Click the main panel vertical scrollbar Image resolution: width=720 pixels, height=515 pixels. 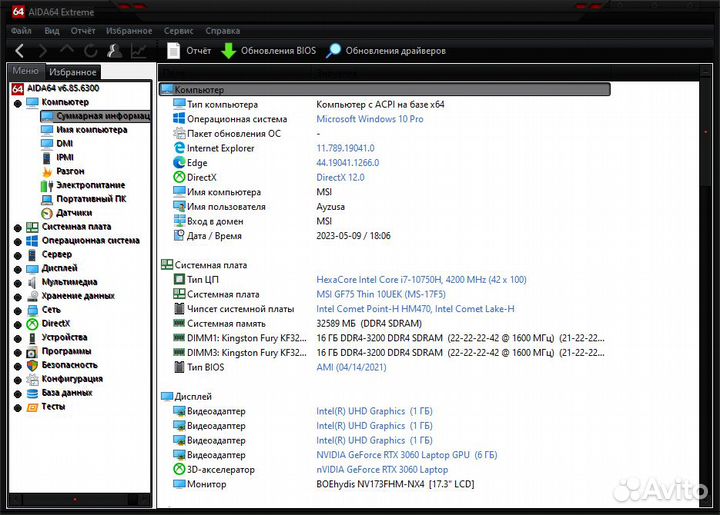coord(705,287)
